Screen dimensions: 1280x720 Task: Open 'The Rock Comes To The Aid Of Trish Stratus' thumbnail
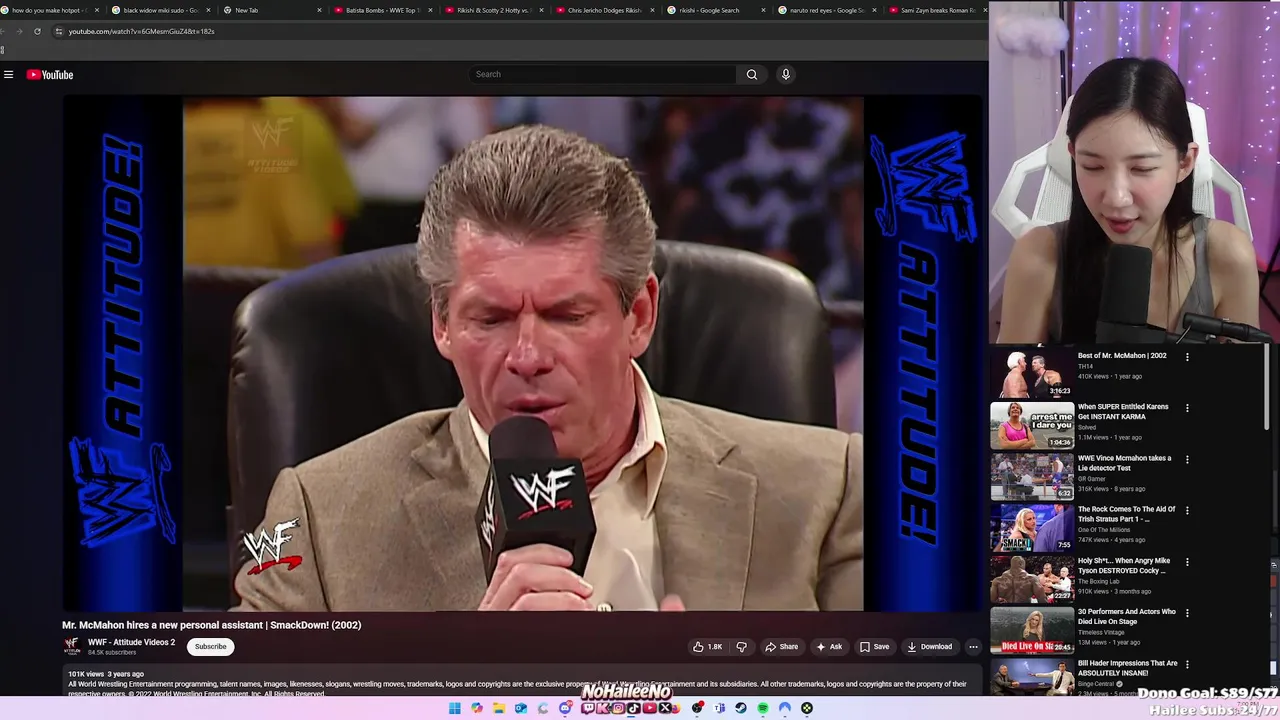(x=1032, y=528)
